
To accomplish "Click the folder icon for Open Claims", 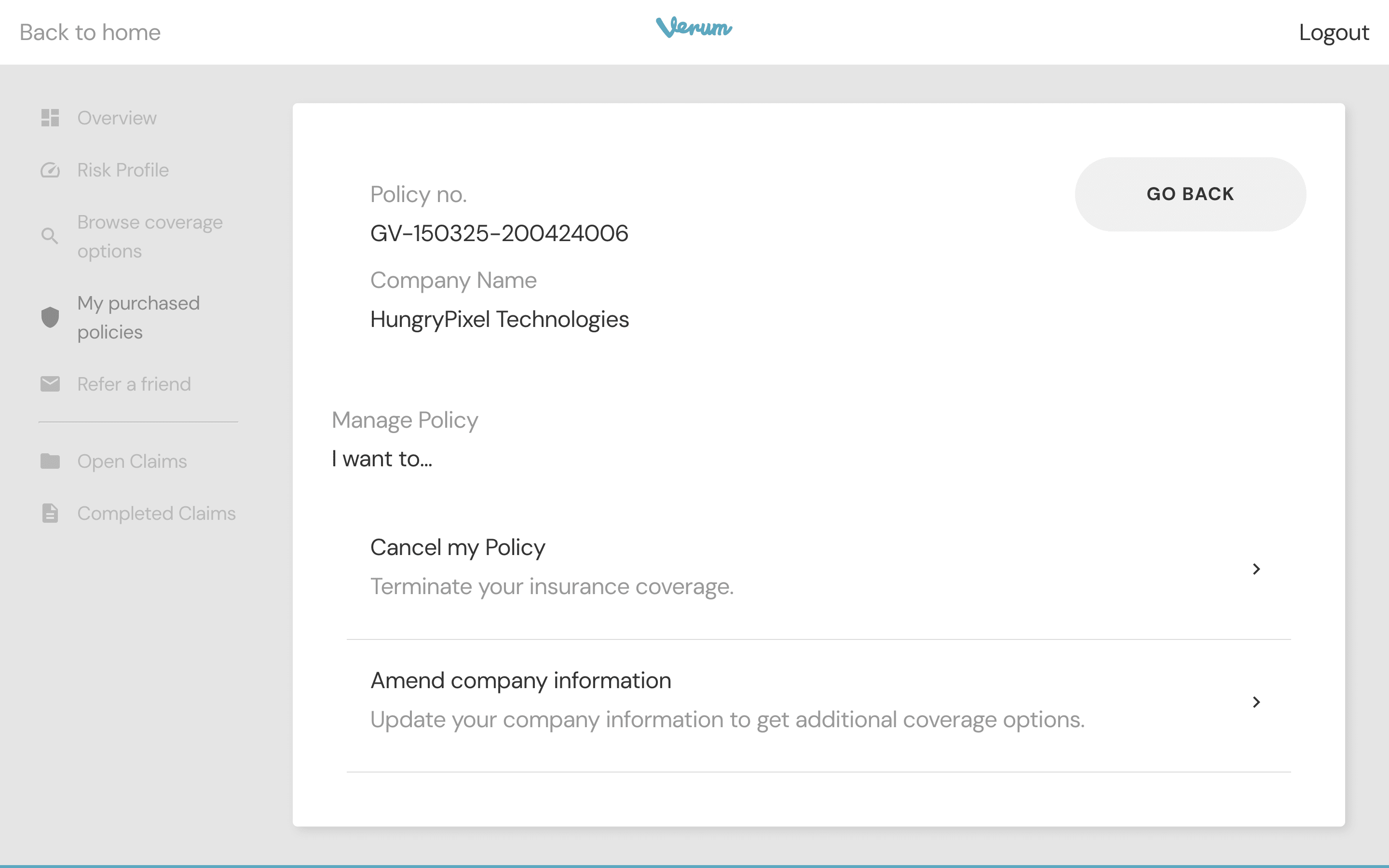I will [x=50, y=461].
